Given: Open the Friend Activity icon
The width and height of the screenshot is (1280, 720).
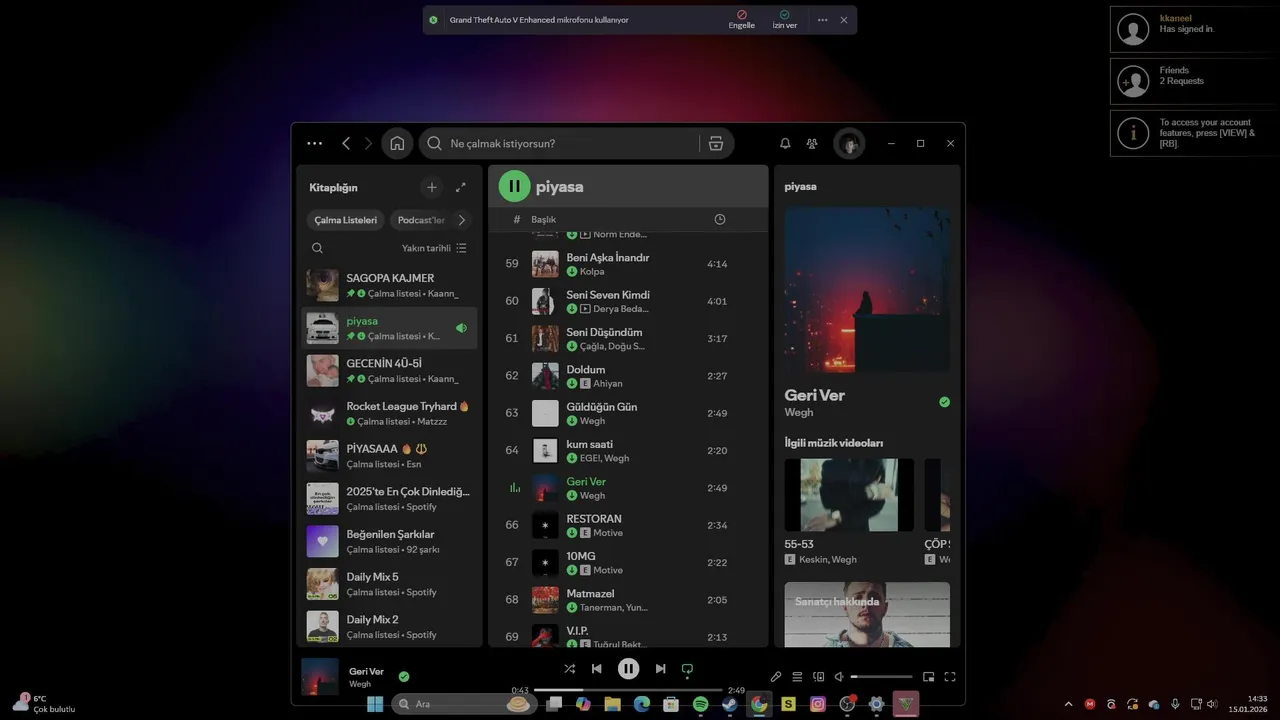Looking at the screenshot, I should coord(812,143).
